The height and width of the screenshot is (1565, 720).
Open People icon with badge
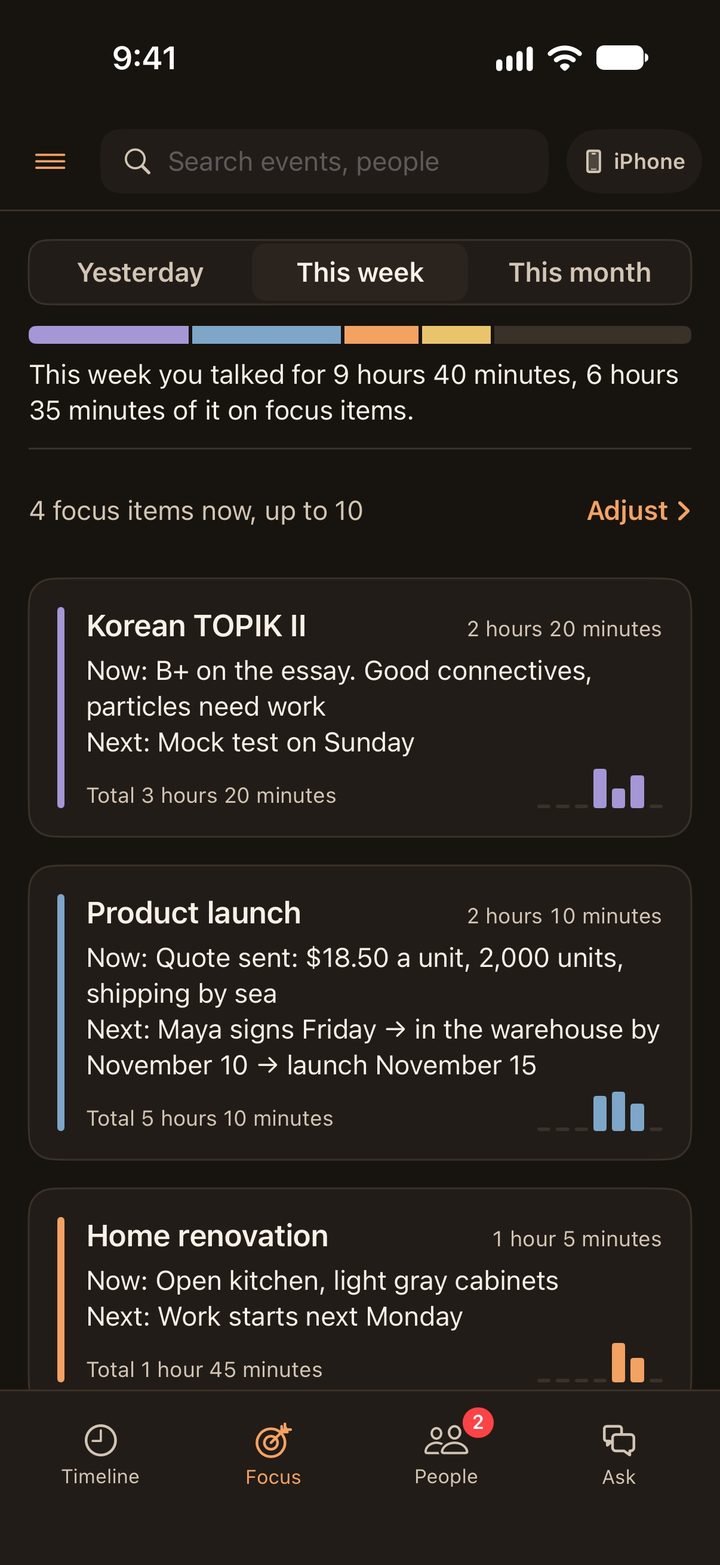pyautogui.click(x=447, y=1440)
